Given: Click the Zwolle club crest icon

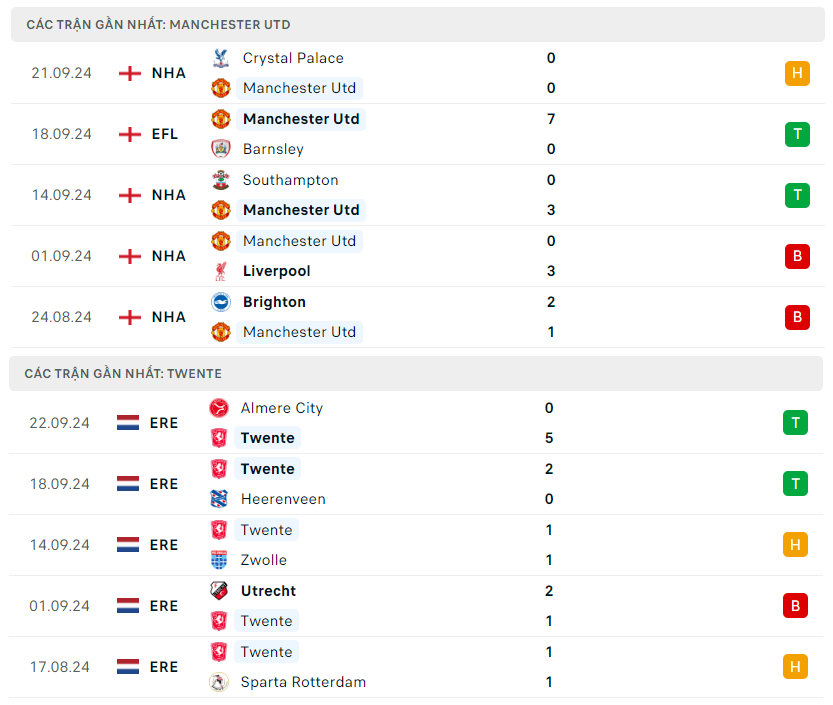Looking at the screenshot, I should [x=219, y=560].
